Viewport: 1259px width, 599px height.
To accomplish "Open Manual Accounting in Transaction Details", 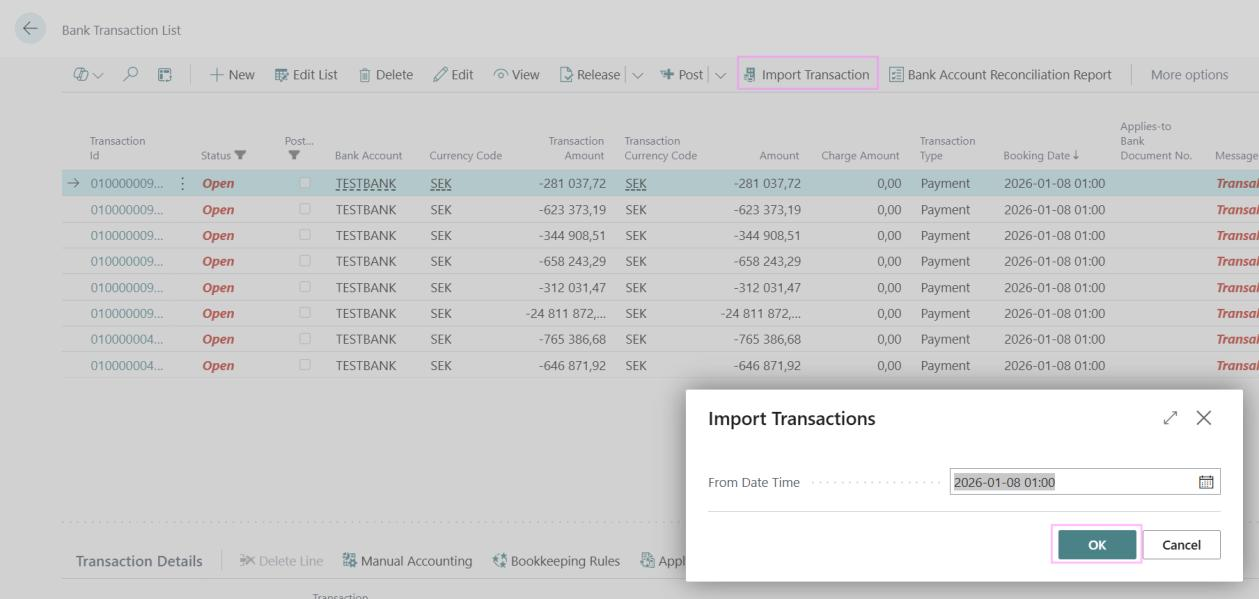I will [x=406, y=561].
